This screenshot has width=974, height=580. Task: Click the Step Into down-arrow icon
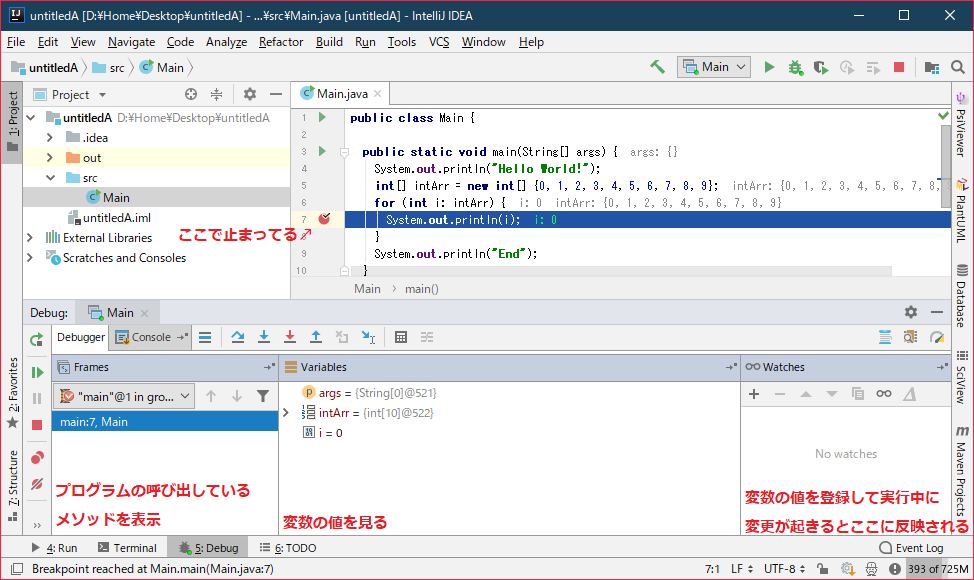point(263,337)
